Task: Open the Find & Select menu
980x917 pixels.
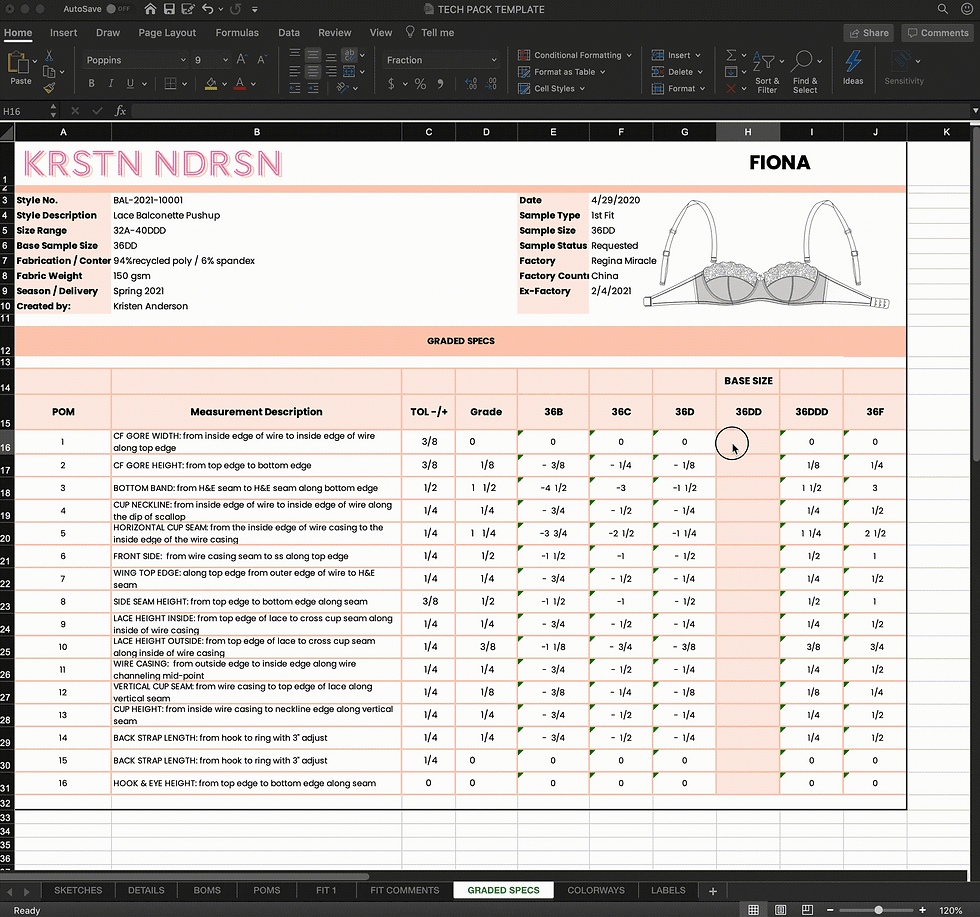Action: pos(806,72)
